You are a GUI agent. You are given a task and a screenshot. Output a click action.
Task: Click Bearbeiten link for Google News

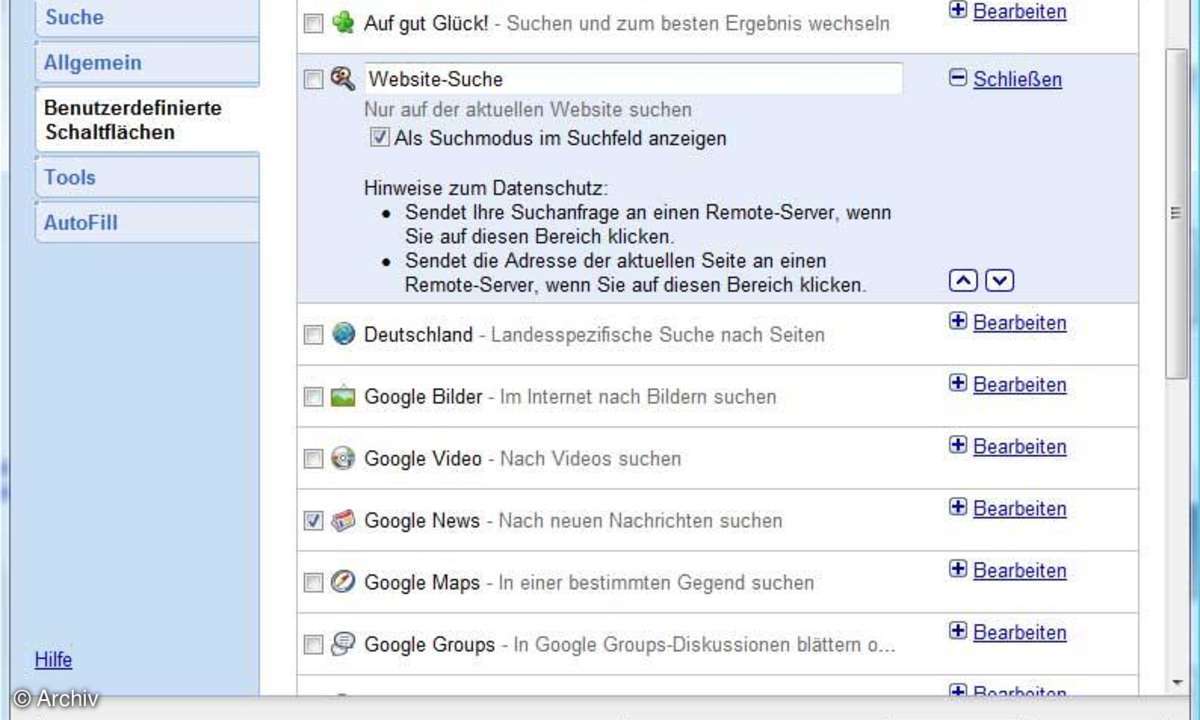(x=1020, y=509)
